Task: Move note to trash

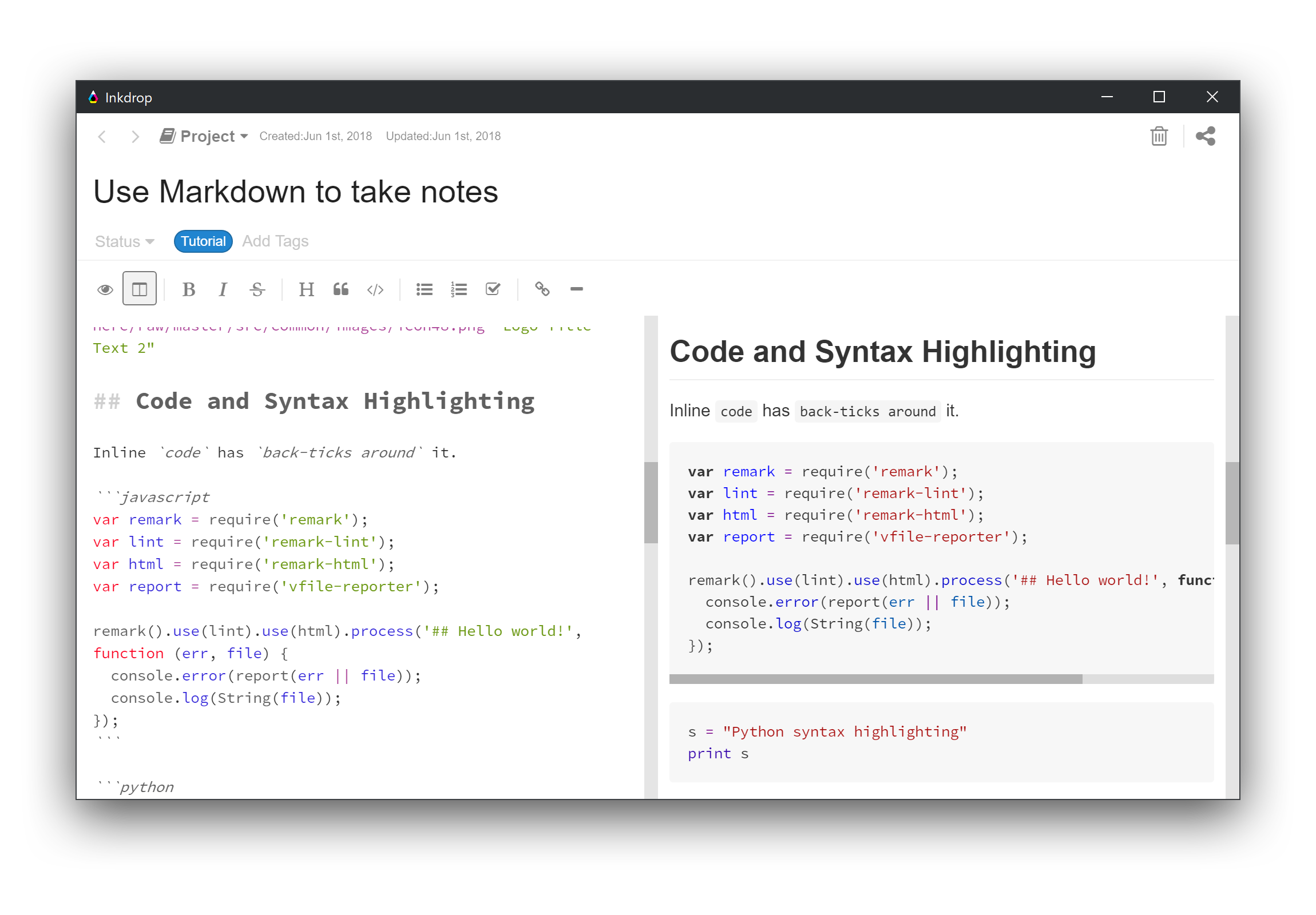Action: tap(1159, 136)
